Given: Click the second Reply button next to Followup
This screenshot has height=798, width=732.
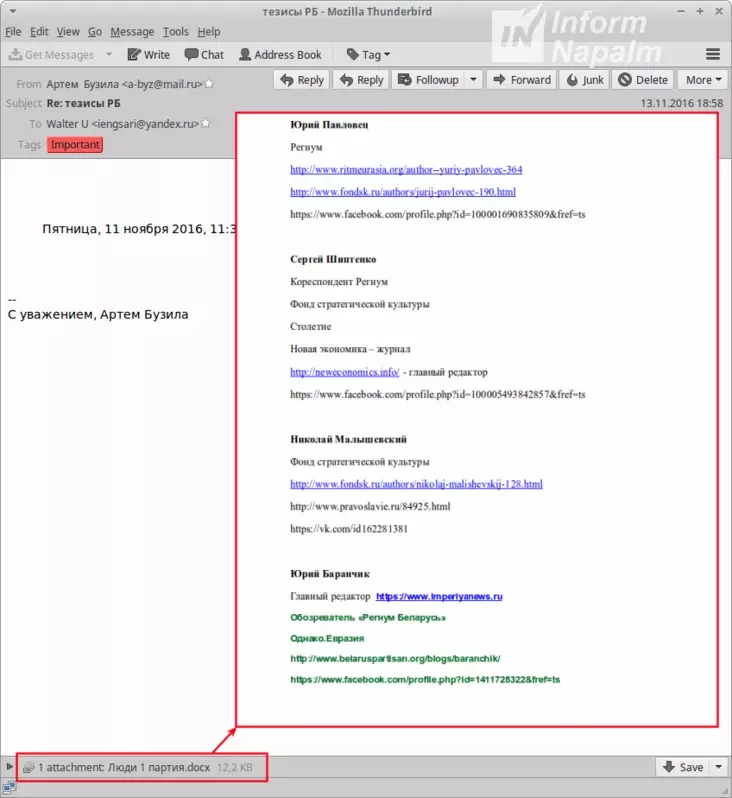Looking at the screenshot, I should [x=362, y=80].
